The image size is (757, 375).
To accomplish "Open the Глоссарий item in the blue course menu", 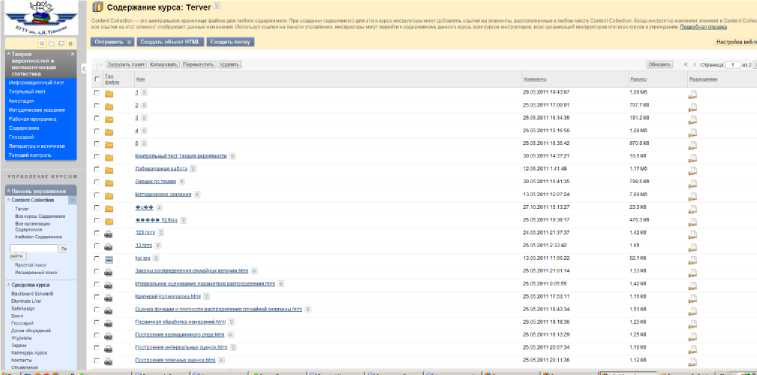I will click(21, 137).
